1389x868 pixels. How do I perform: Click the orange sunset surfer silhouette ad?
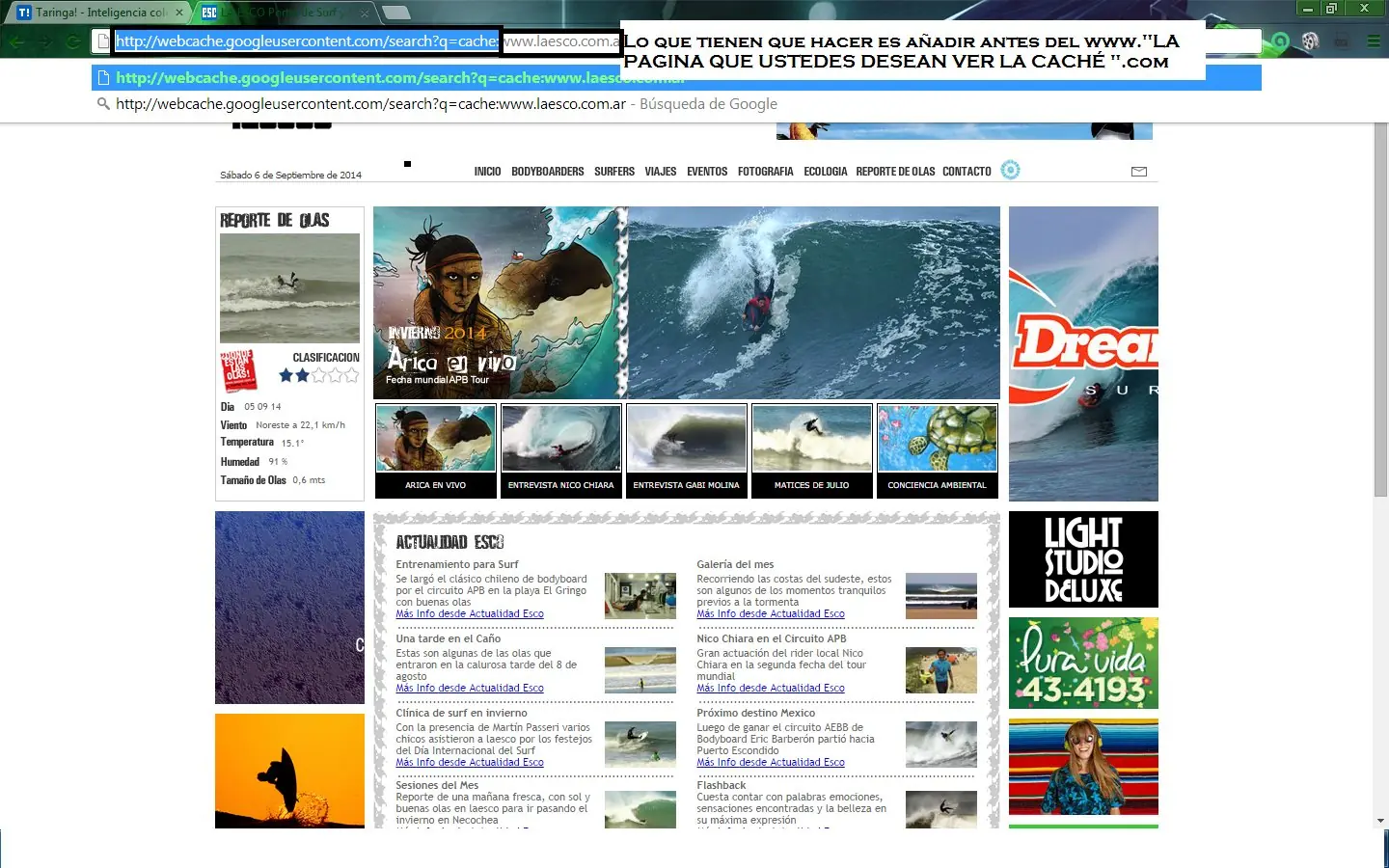pyautogui.click(x=289, y=771)
